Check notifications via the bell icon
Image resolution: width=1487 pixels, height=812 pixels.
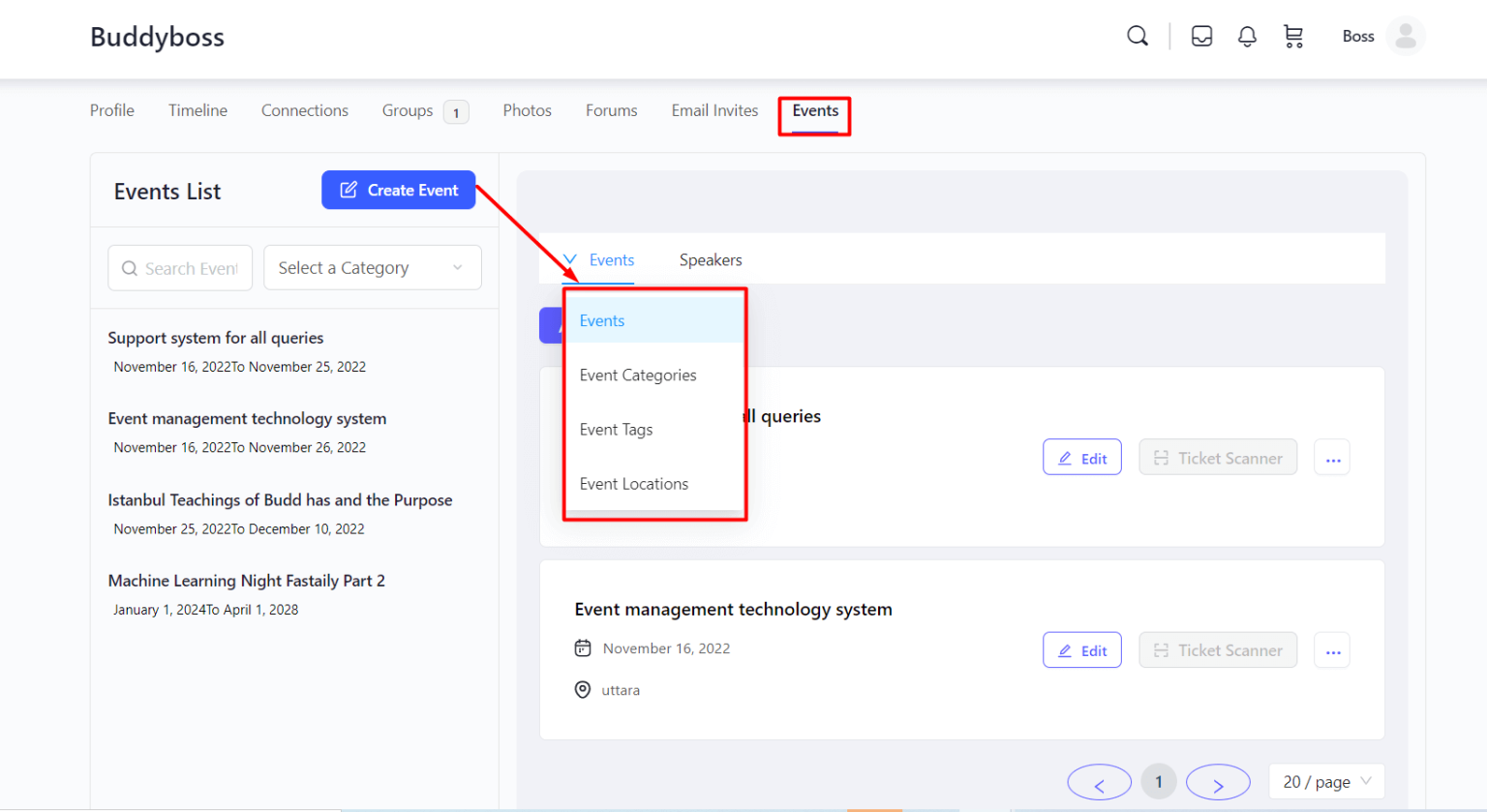coord(1247,35)
